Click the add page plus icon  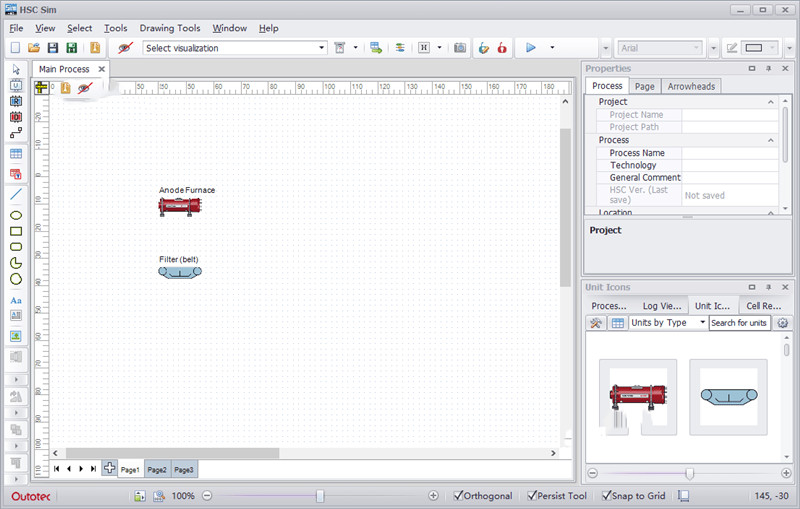coord(109,467)
